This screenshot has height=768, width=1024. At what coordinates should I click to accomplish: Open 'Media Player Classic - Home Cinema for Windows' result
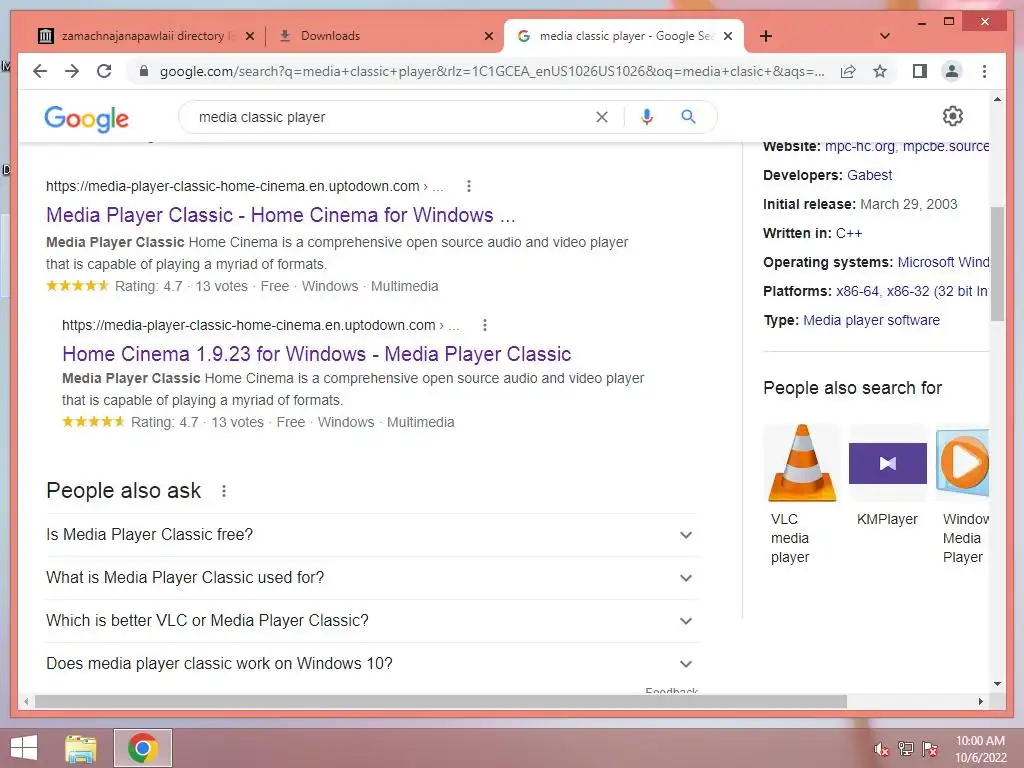281,215
